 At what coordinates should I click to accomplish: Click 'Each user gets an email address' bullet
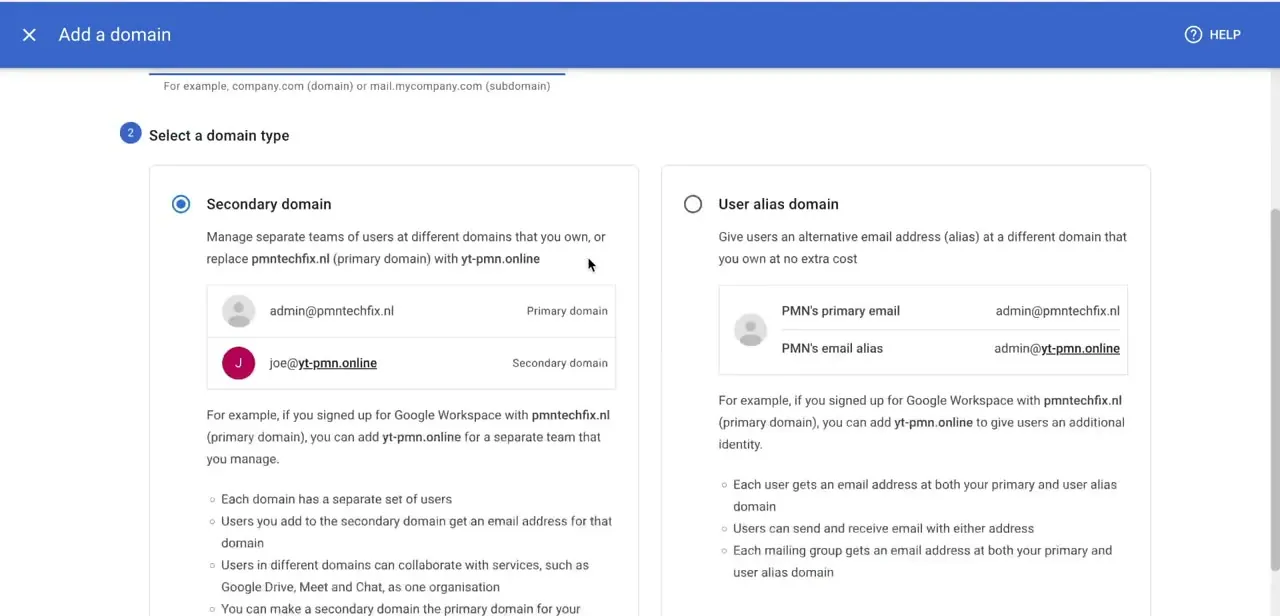click(925, 495)
